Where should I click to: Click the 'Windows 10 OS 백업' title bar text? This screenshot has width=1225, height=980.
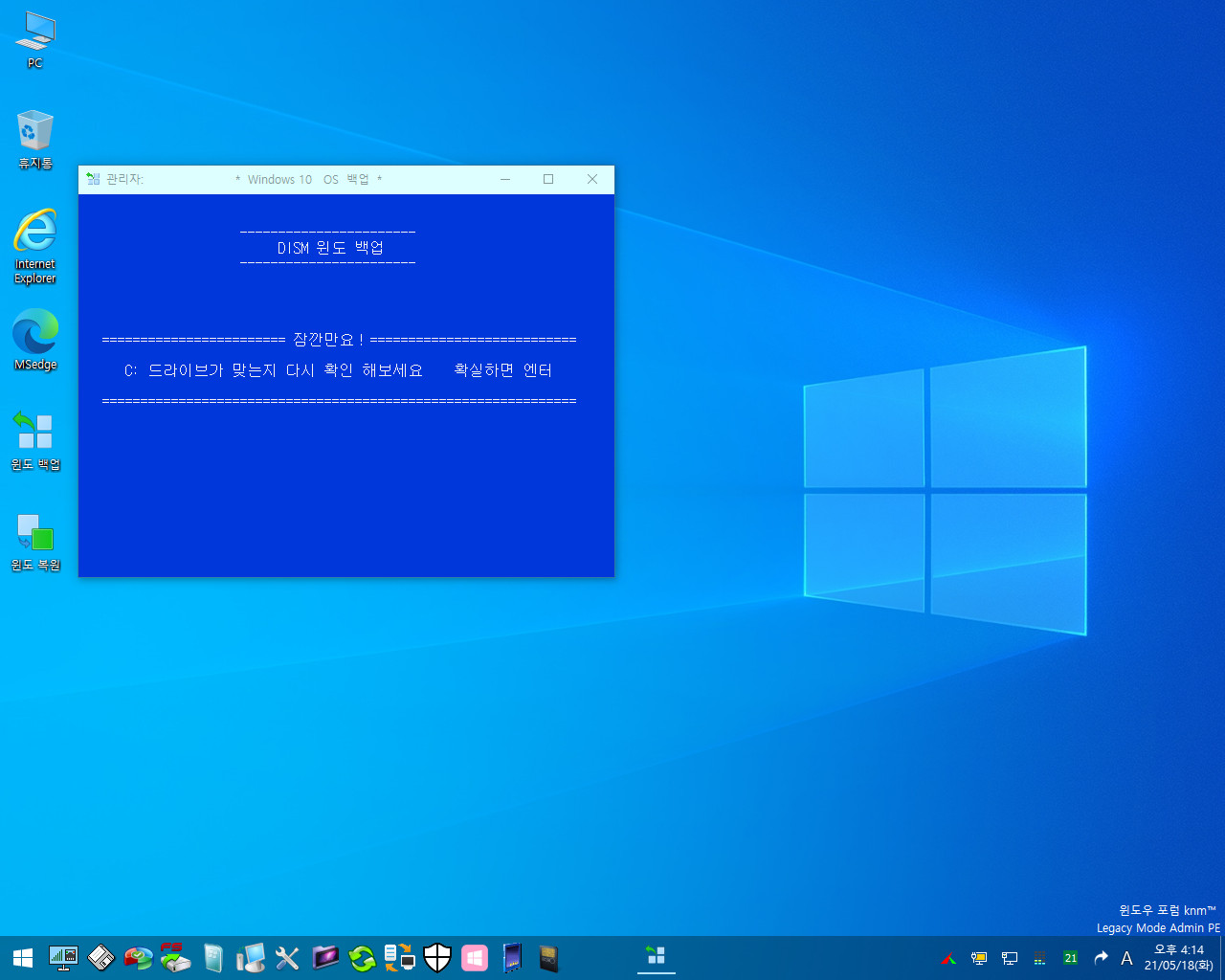click(308, 179)
